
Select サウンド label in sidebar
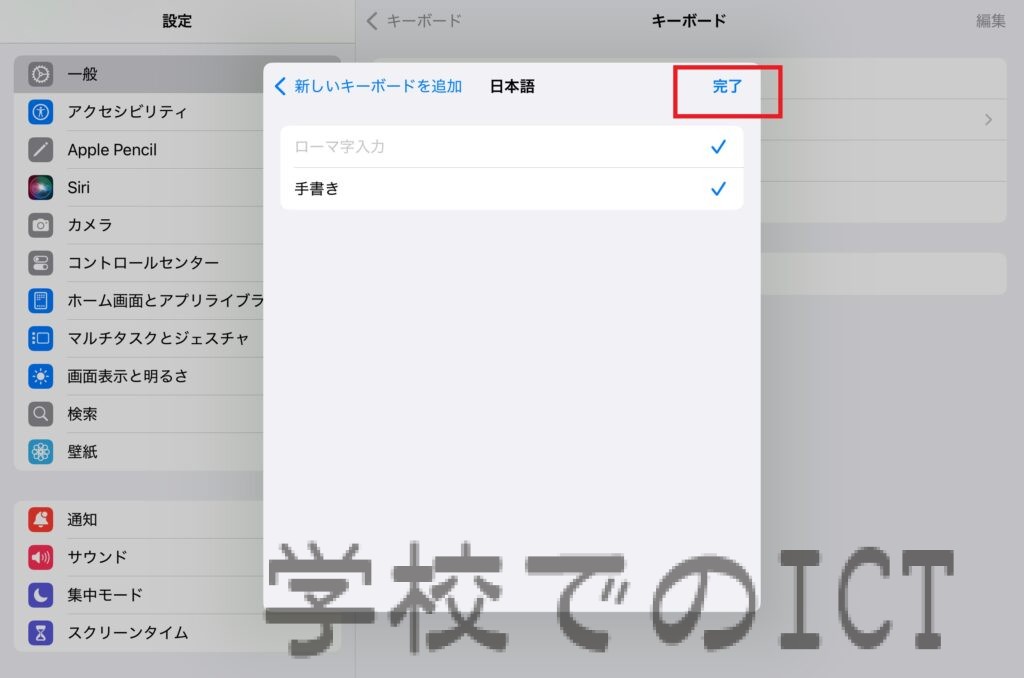[x=97, y=557]
